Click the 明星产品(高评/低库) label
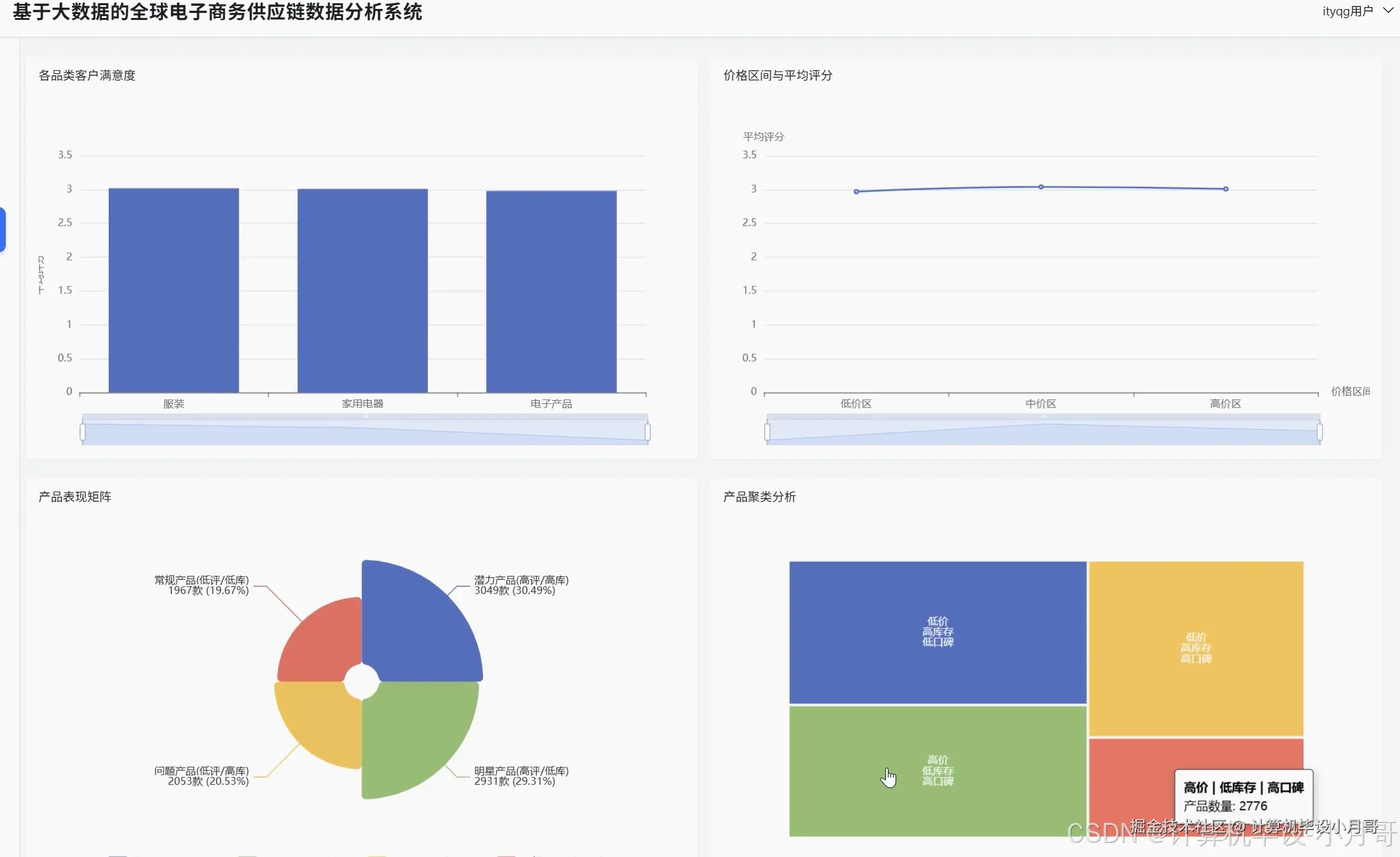This screenshot has height=857, width=1400. tap(521, 776)
